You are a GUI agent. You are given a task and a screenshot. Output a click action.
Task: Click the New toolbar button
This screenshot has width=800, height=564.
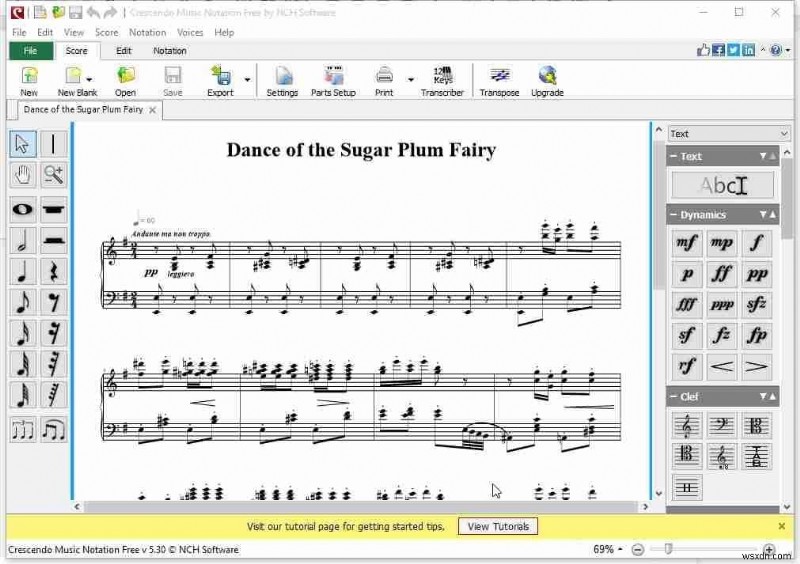pos(29,82)
